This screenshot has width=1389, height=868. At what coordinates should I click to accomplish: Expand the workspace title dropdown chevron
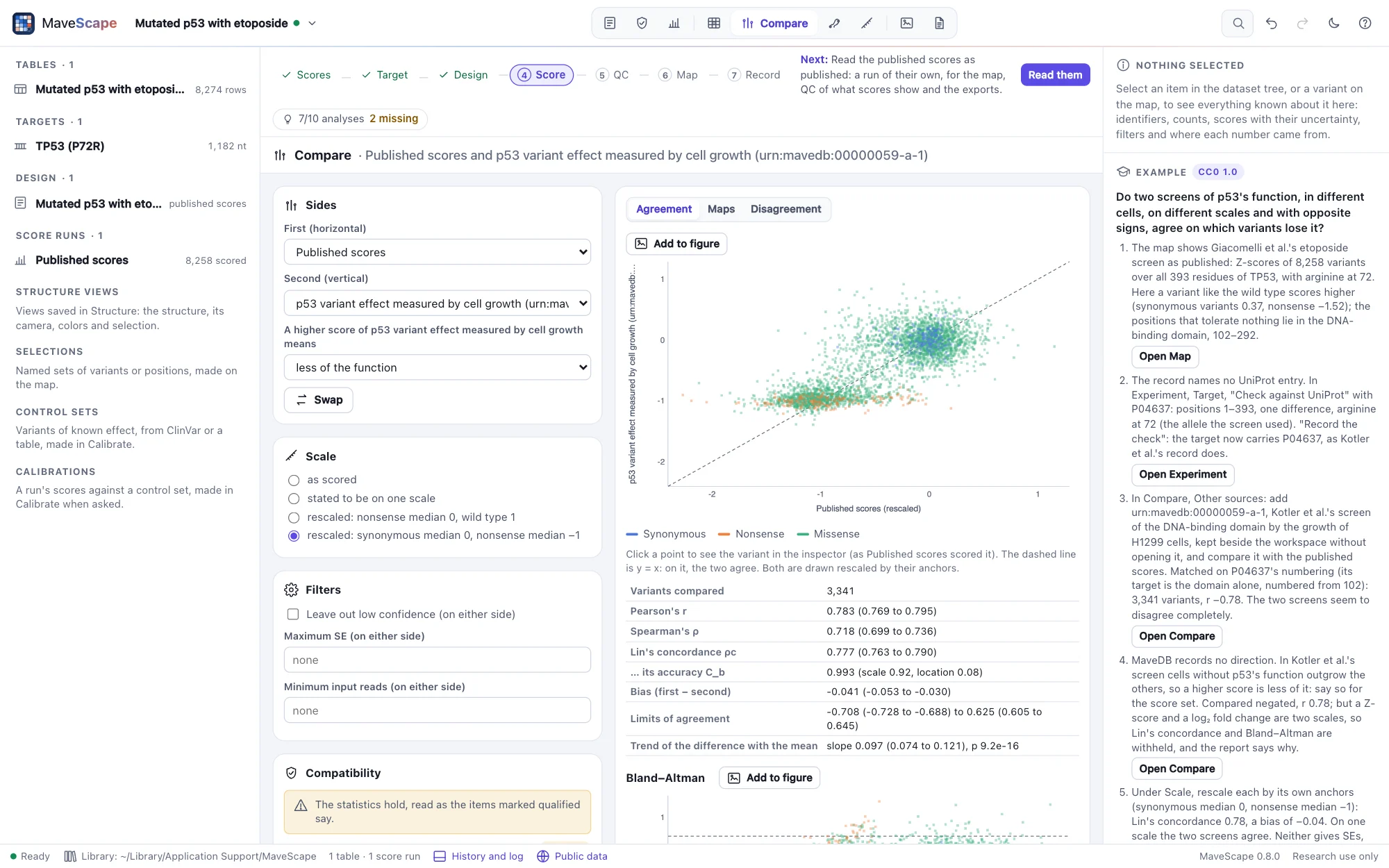tap(313, 23)
